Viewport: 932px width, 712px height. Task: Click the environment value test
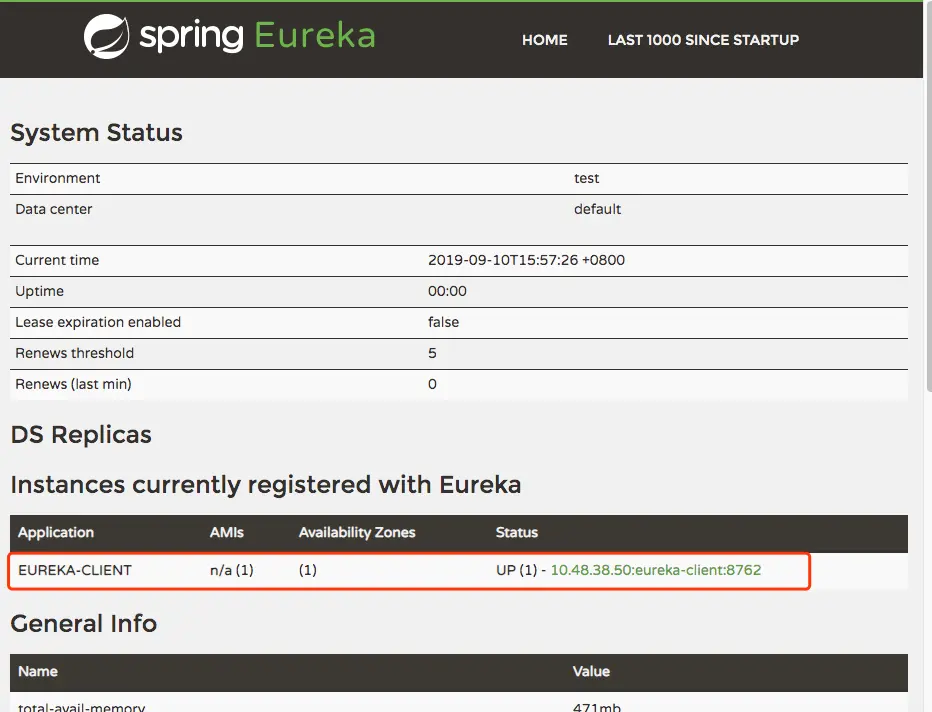(x=586, y=178)
